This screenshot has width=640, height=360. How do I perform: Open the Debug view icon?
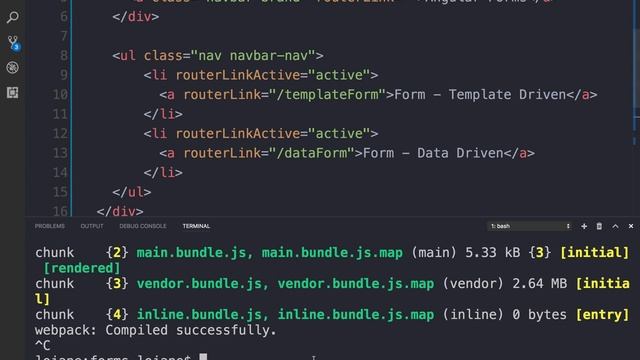tap(13, 68)
